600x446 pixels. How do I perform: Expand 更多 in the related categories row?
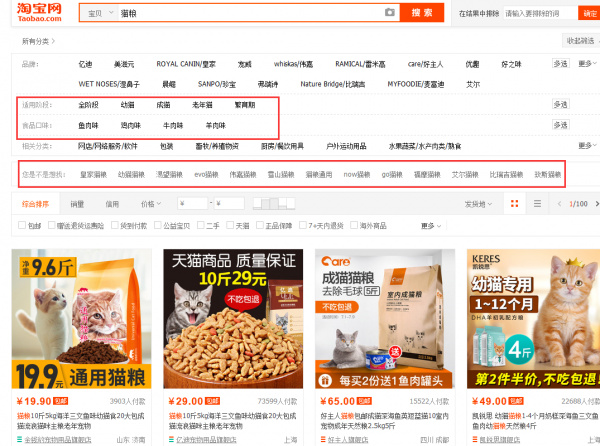587,145
